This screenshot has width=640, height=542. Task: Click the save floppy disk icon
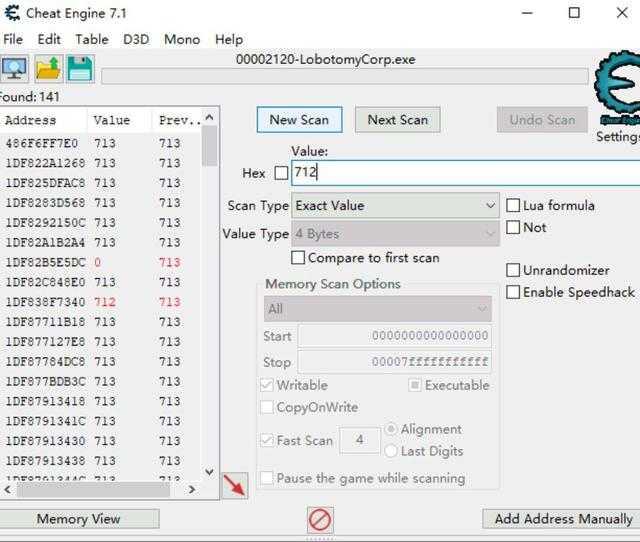point(80,69)
